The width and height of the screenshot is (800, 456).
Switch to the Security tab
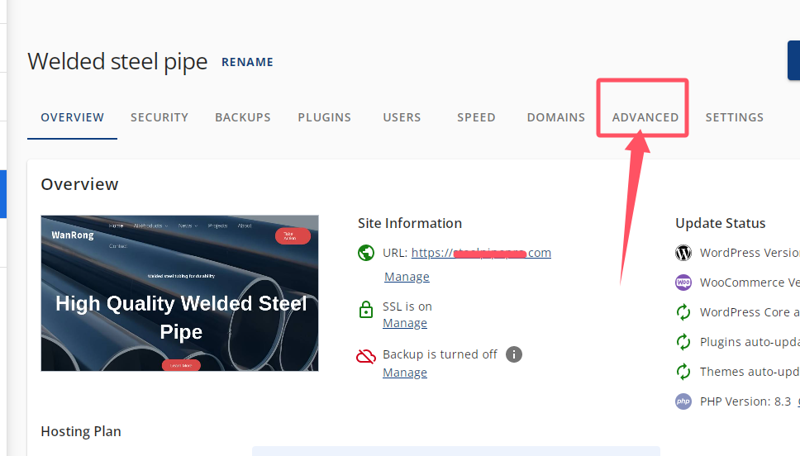(159, 117)
